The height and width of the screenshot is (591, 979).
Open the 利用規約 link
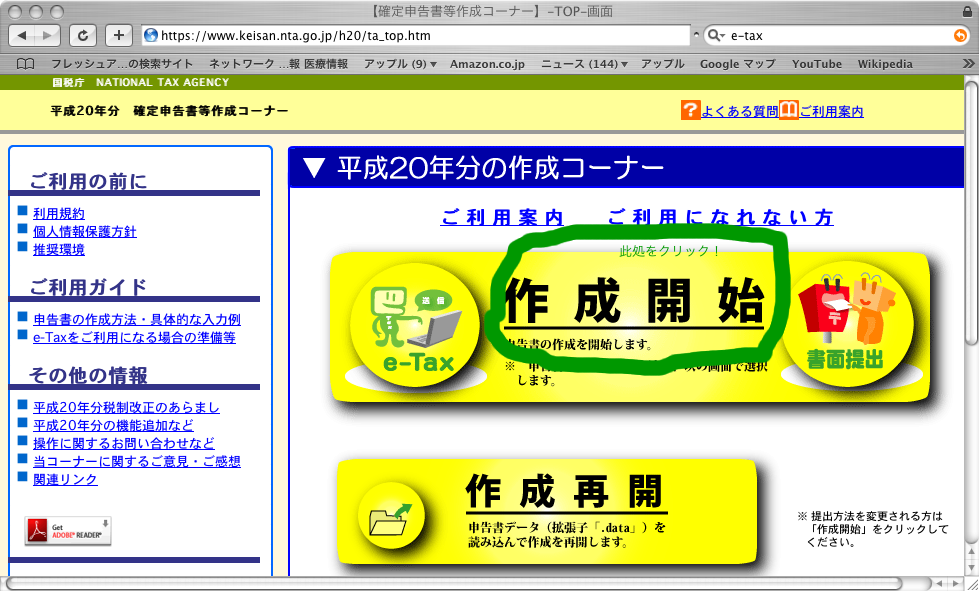(59, 213)
